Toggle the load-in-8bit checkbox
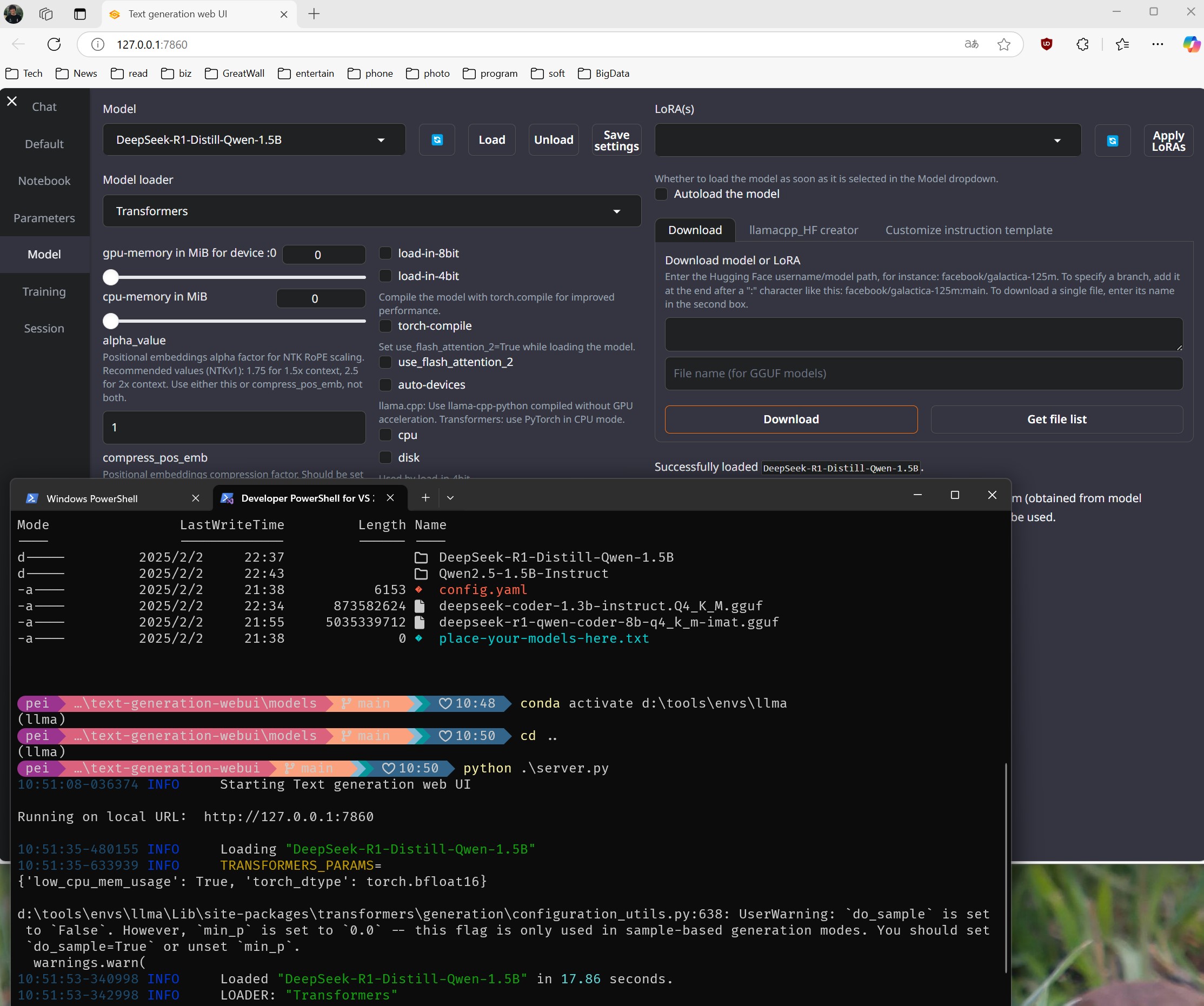The height and width of the screenshot is (1006, 1204). 386,254
